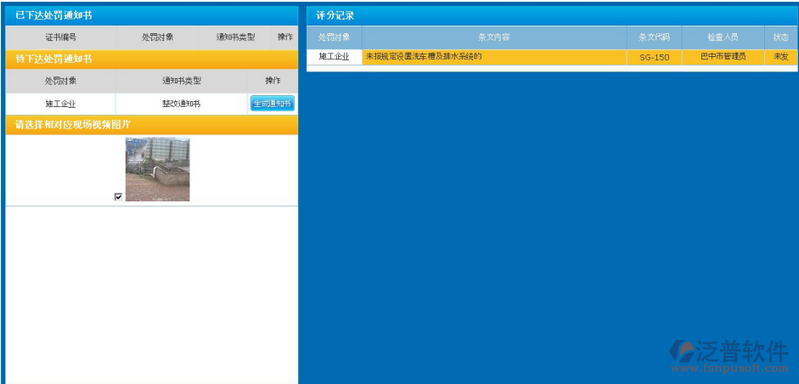This screenshot has width=799, height=384.
Task: Click the 通知书类型 header in issued notices
Action: tap(235, 37)
